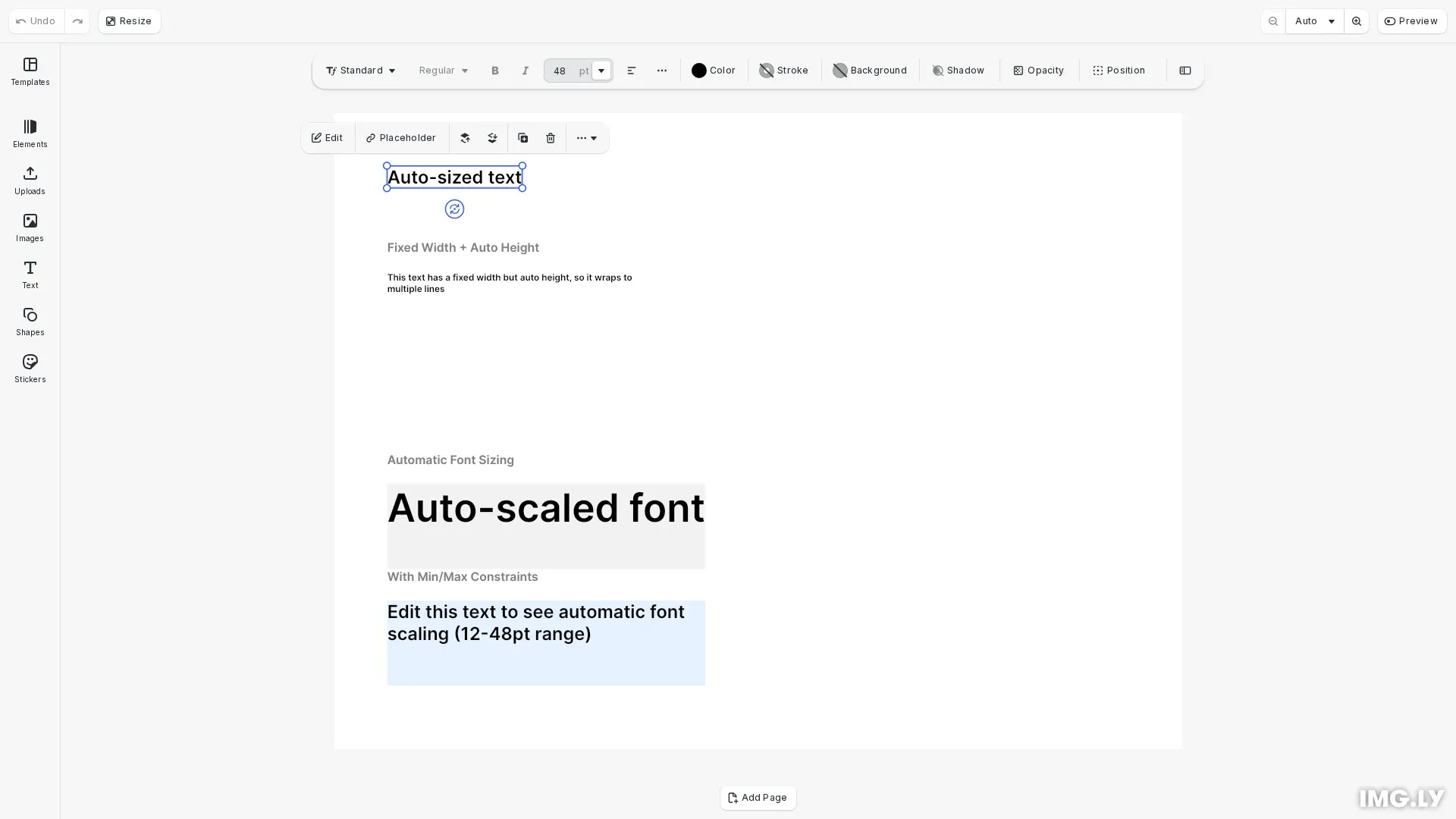Open the Elements panel
Image resolution: width=1456 pixels, height=819 pixels.
(x=30, y=133)
